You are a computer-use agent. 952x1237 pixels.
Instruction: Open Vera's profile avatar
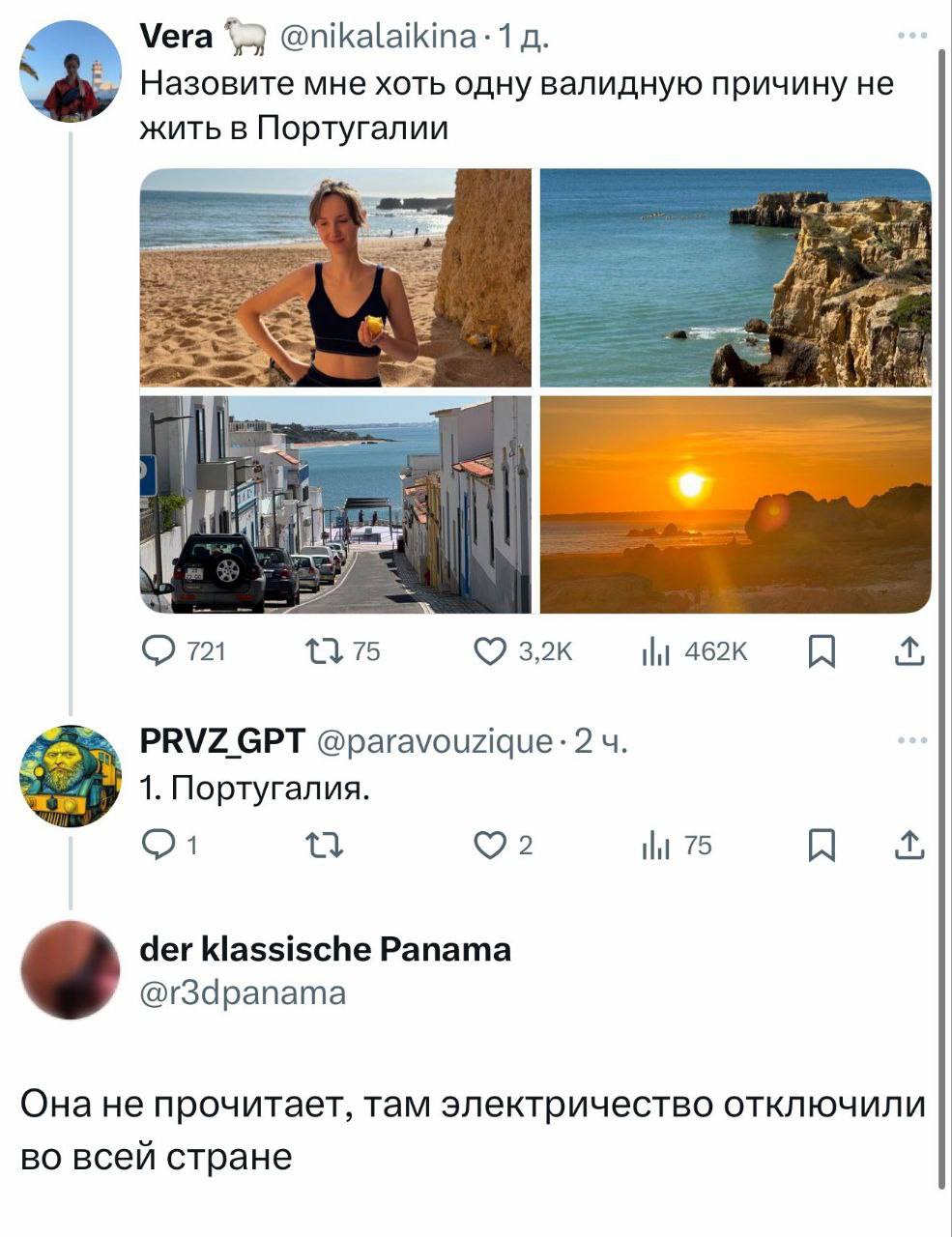70,72
